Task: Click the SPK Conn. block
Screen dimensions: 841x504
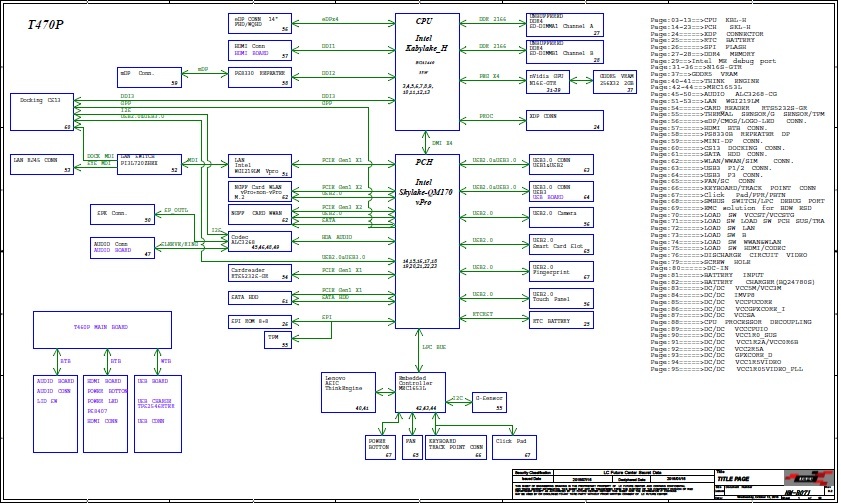Action: coord(122,214)
